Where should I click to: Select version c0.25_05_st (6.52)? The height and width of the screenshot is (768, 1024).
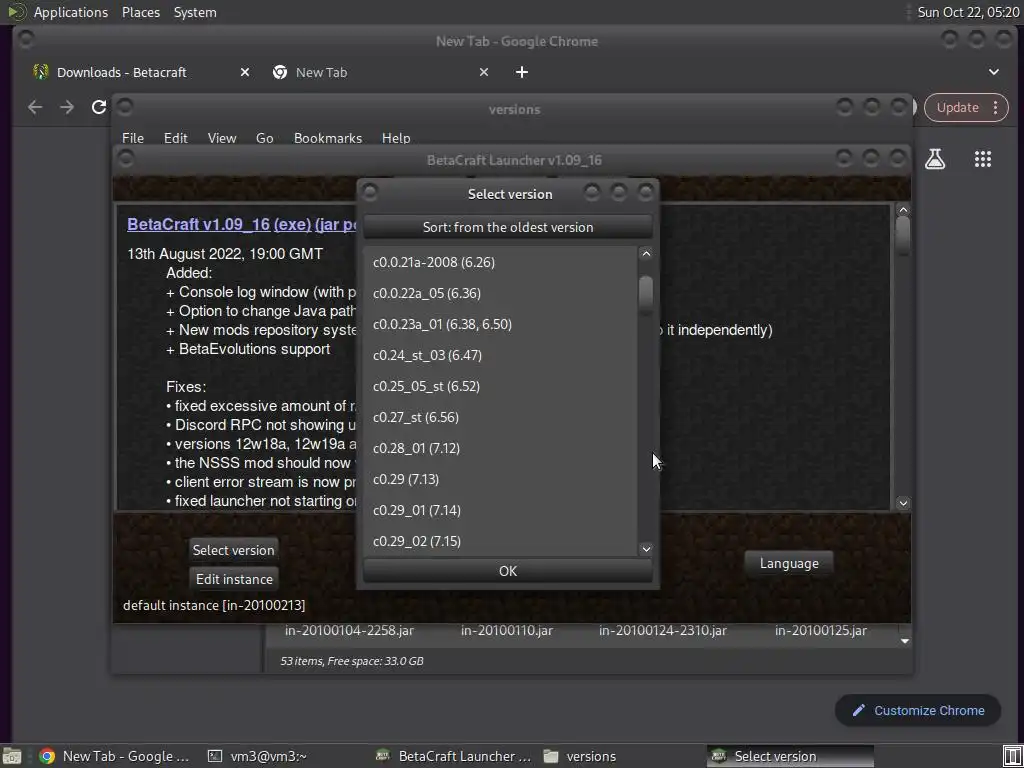(x=500, y=386)
